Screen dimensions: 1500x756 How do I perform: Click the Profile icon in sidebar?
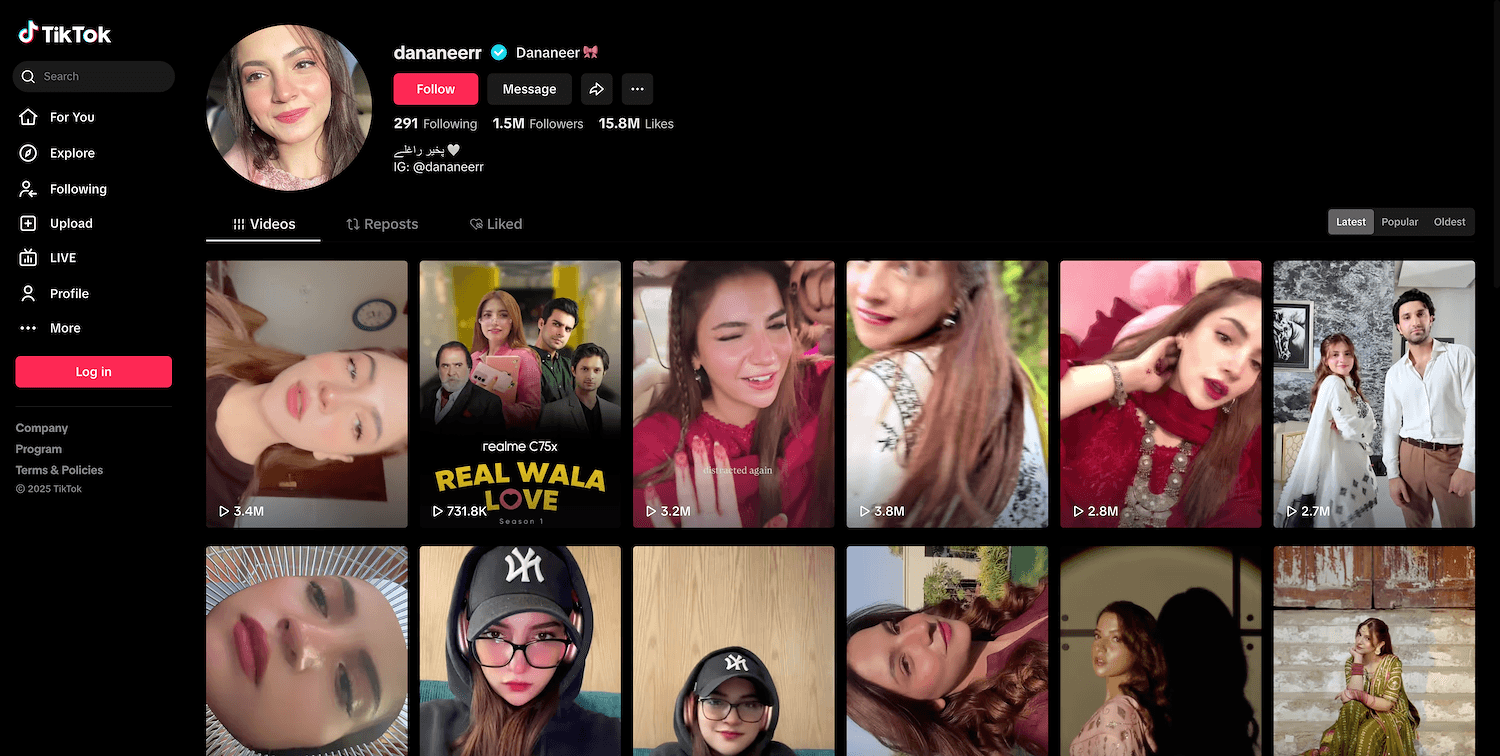[29, 293]
